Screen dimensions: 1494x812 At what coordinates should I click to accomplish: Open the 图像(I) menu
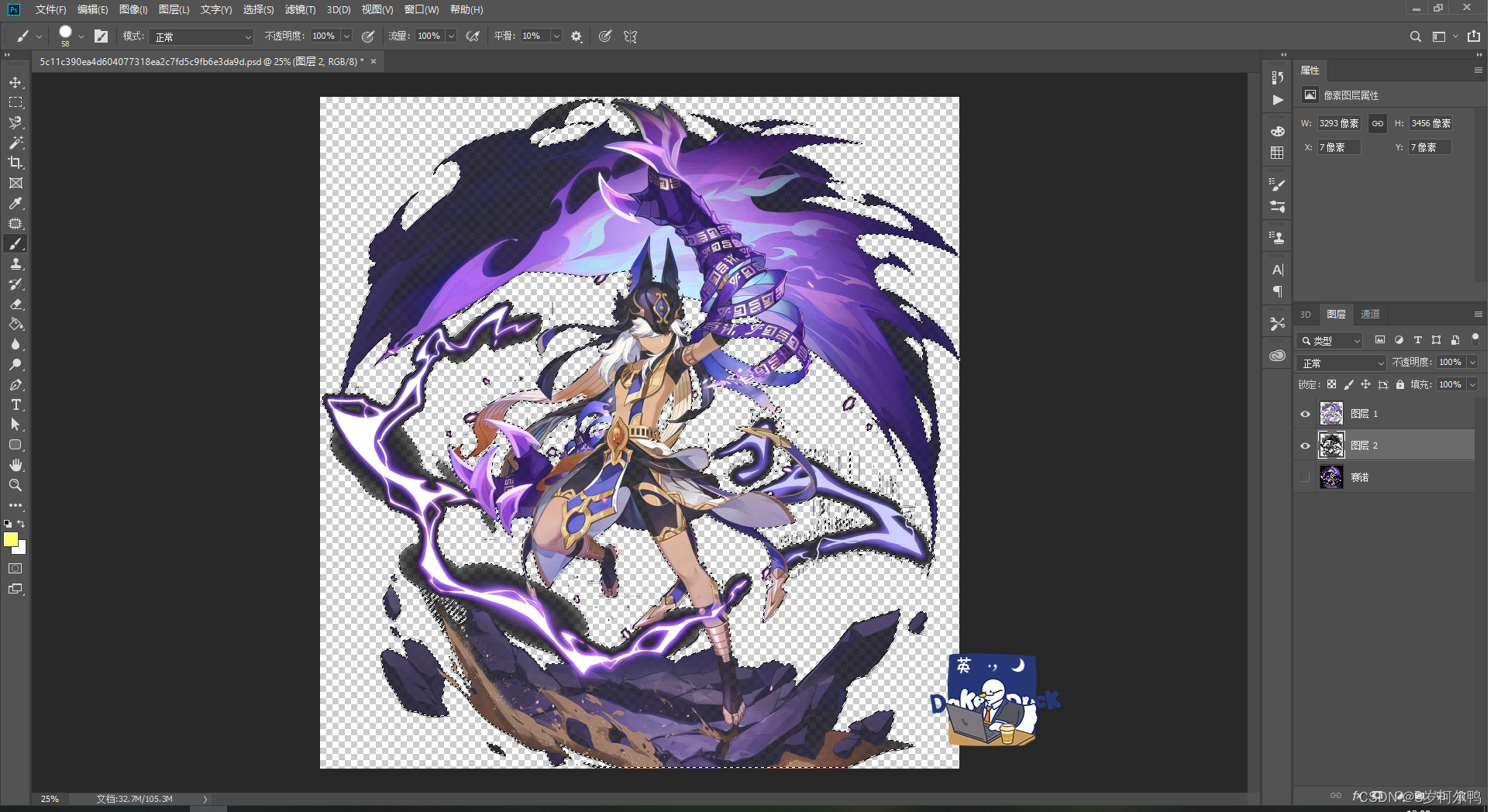[133, 9]
